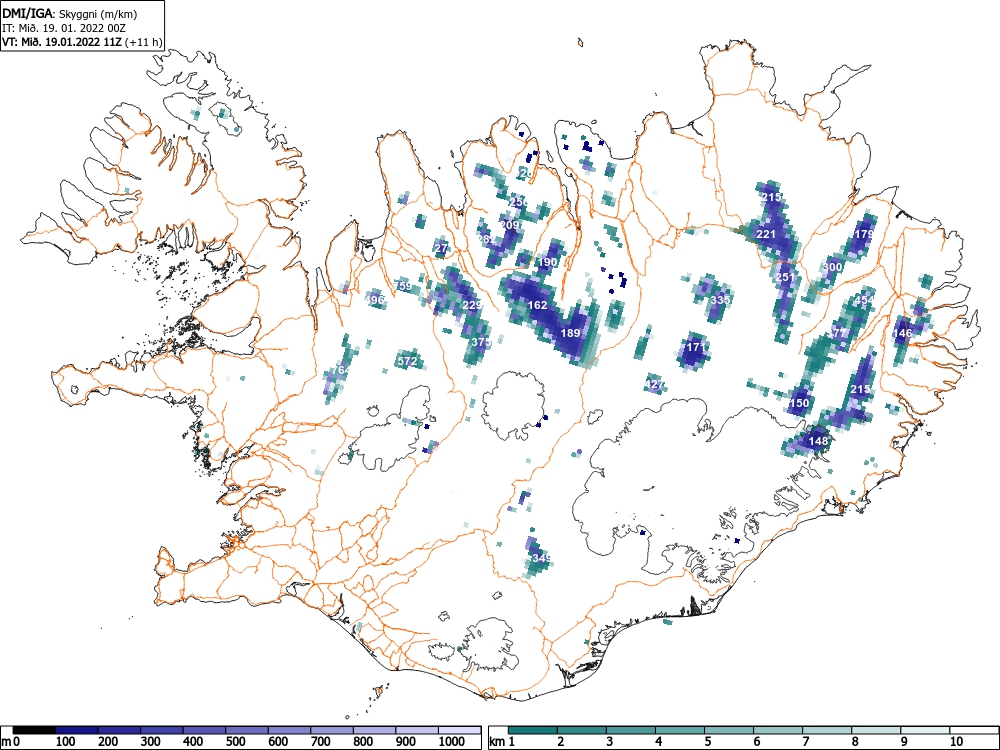Click the '1000' label in metre legend
Image resolution: width=1000 pixels, height=750 pixels.
[x=452, y=741]
